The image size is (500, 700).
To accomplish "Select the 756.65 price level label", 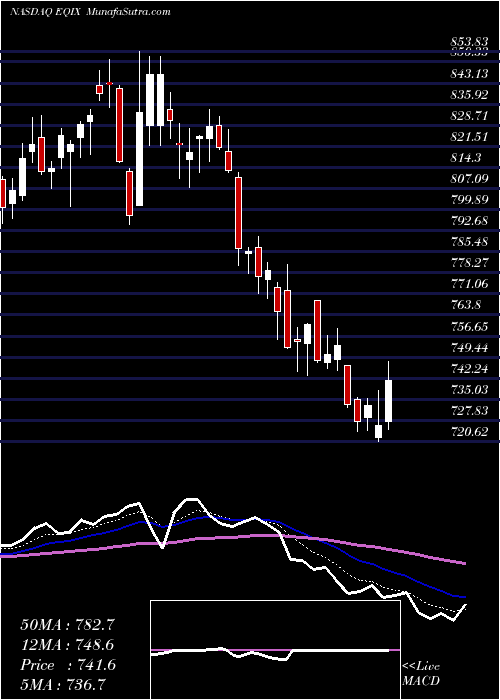I will [469, 326].
